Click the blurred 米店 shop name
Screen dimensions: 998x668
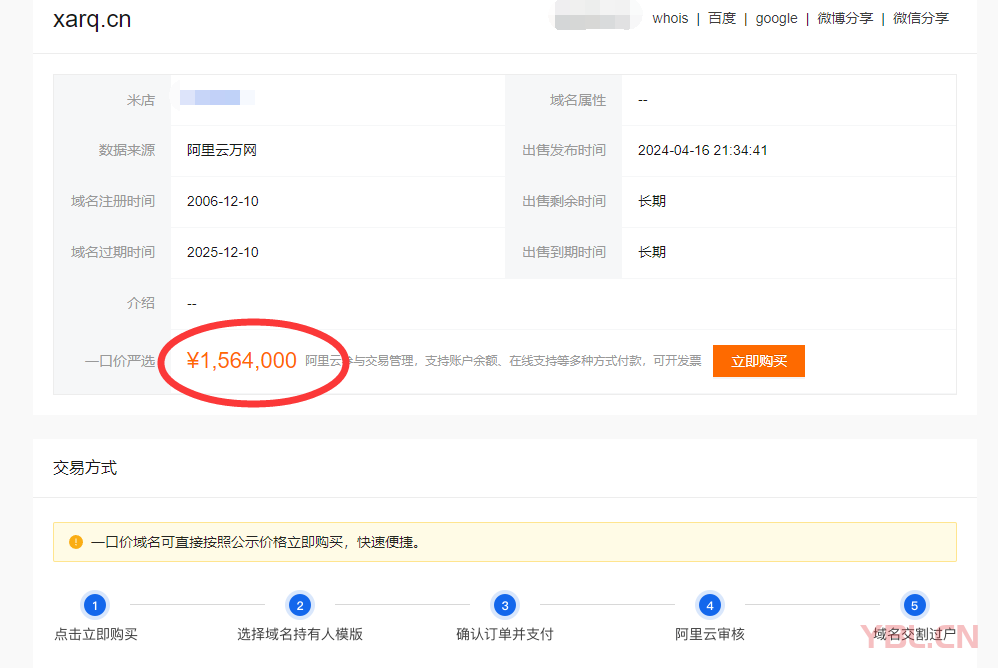(x=211, y=98)
